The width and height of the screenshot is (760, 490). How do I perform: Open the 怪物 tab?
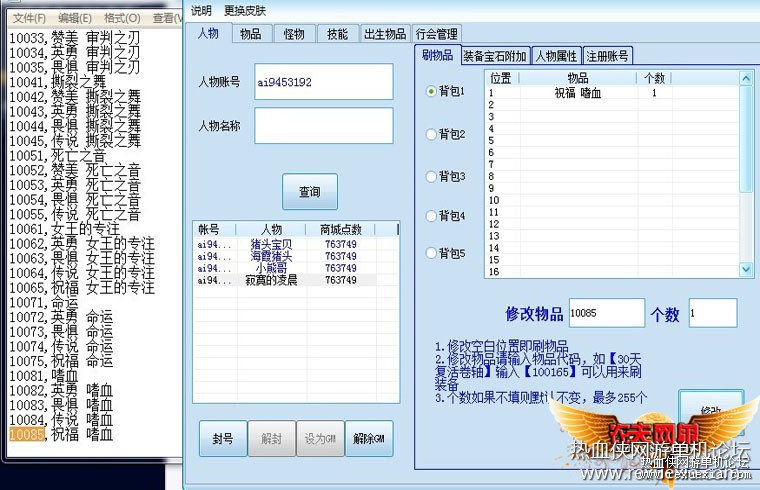294,34
